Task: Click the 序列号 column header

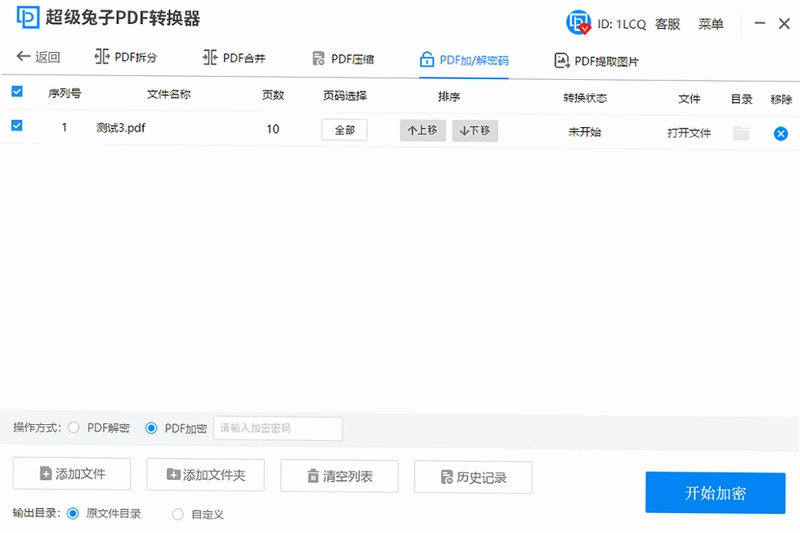Action: coord(65,93)
